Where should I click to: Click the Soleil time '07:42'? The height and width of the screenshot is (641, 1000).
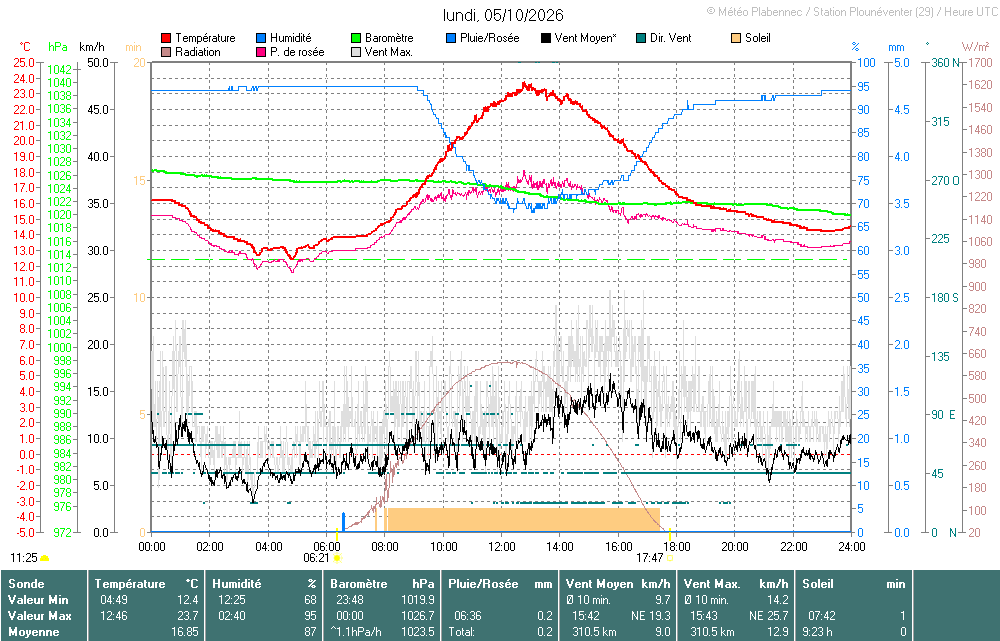click(x=821, y=616)
